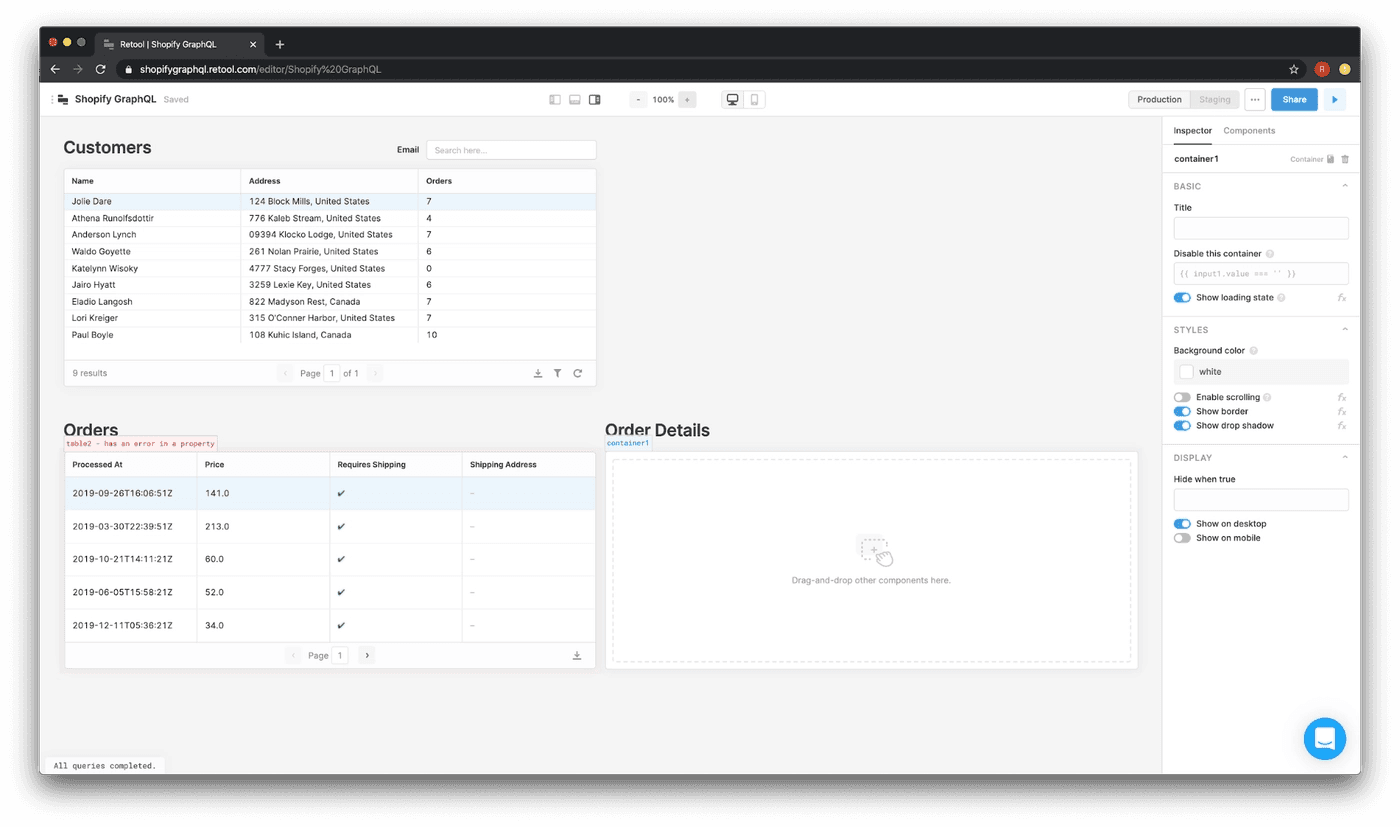
Task: Pick the white background color swatch
Action: (1186, 372)
